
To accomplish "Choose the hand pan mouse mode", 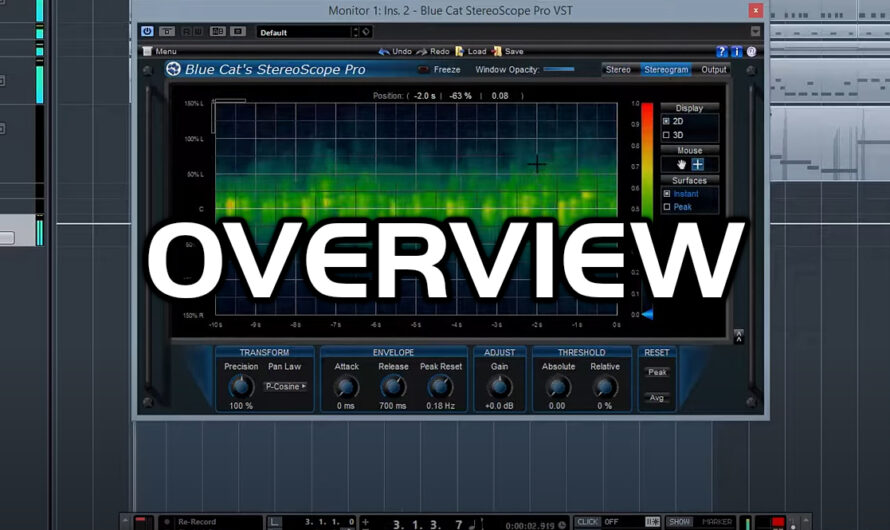I will (x=681, y=165).
